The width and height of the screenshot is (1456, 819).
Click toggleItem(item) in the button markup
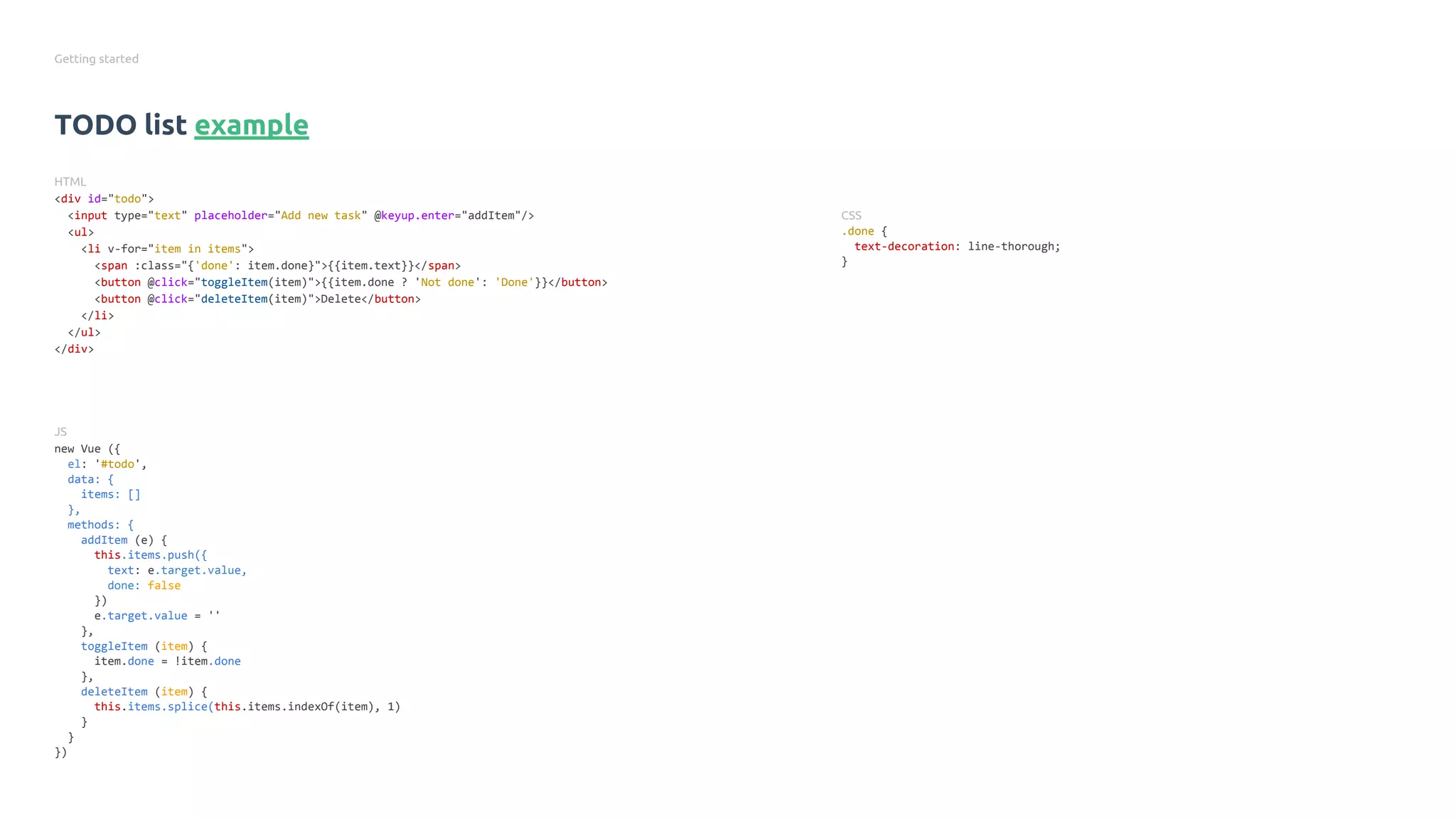[x=254, y=282]
